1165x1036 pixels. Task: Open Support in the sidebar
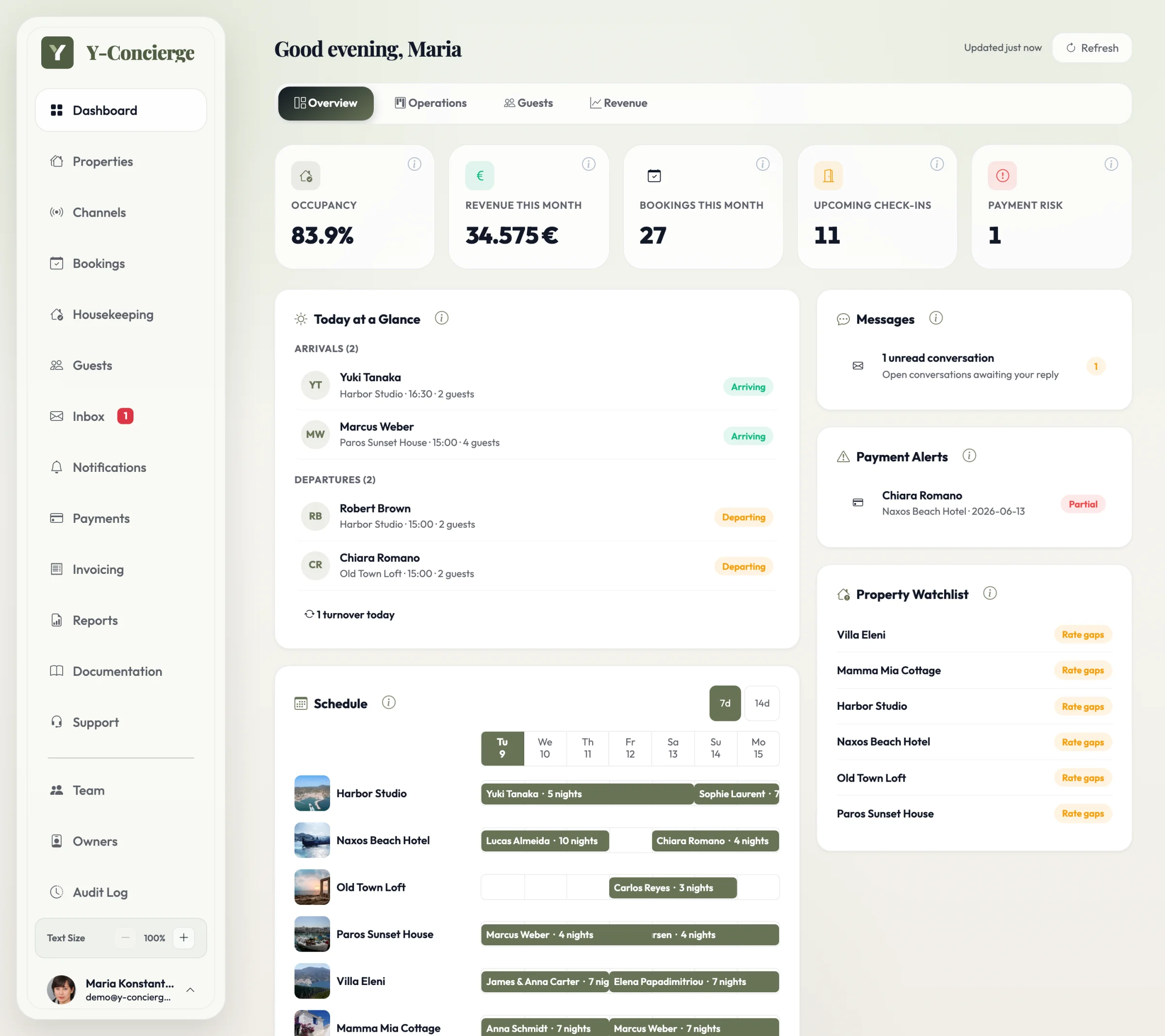[x=121, y=722]
